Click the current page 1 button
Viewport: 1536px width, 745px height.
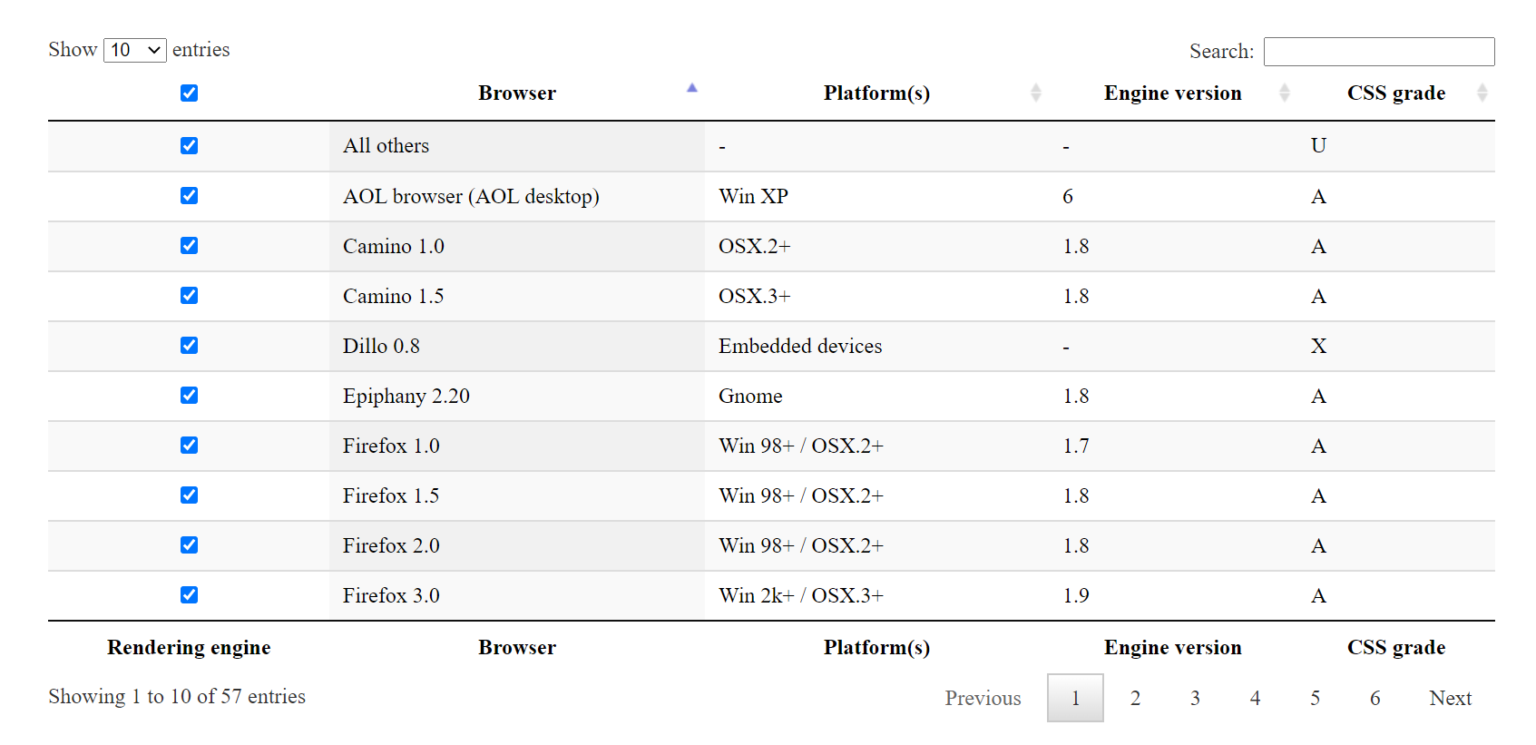click(x=1075, y=698)
